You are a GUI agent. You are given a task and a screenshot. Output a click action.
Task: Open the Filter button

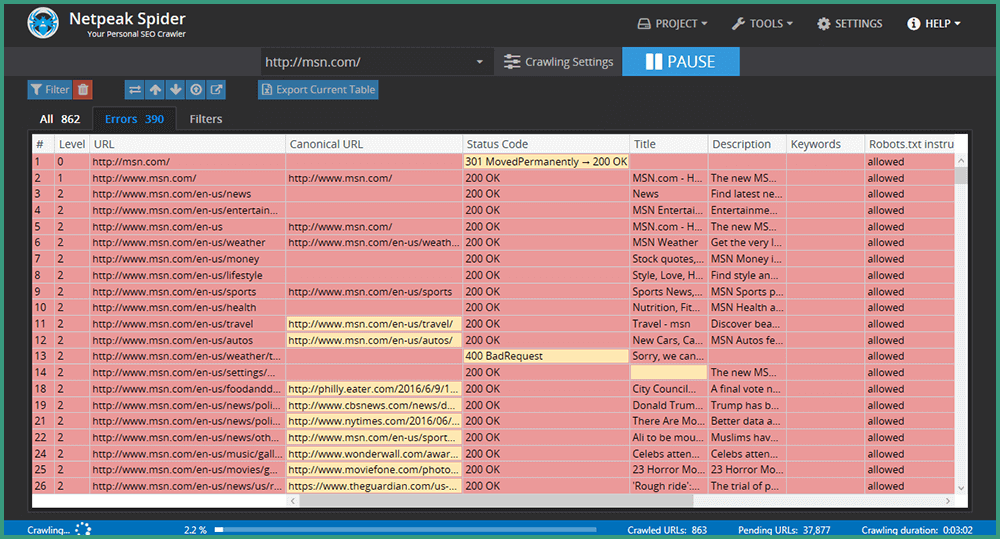point(50,90)
